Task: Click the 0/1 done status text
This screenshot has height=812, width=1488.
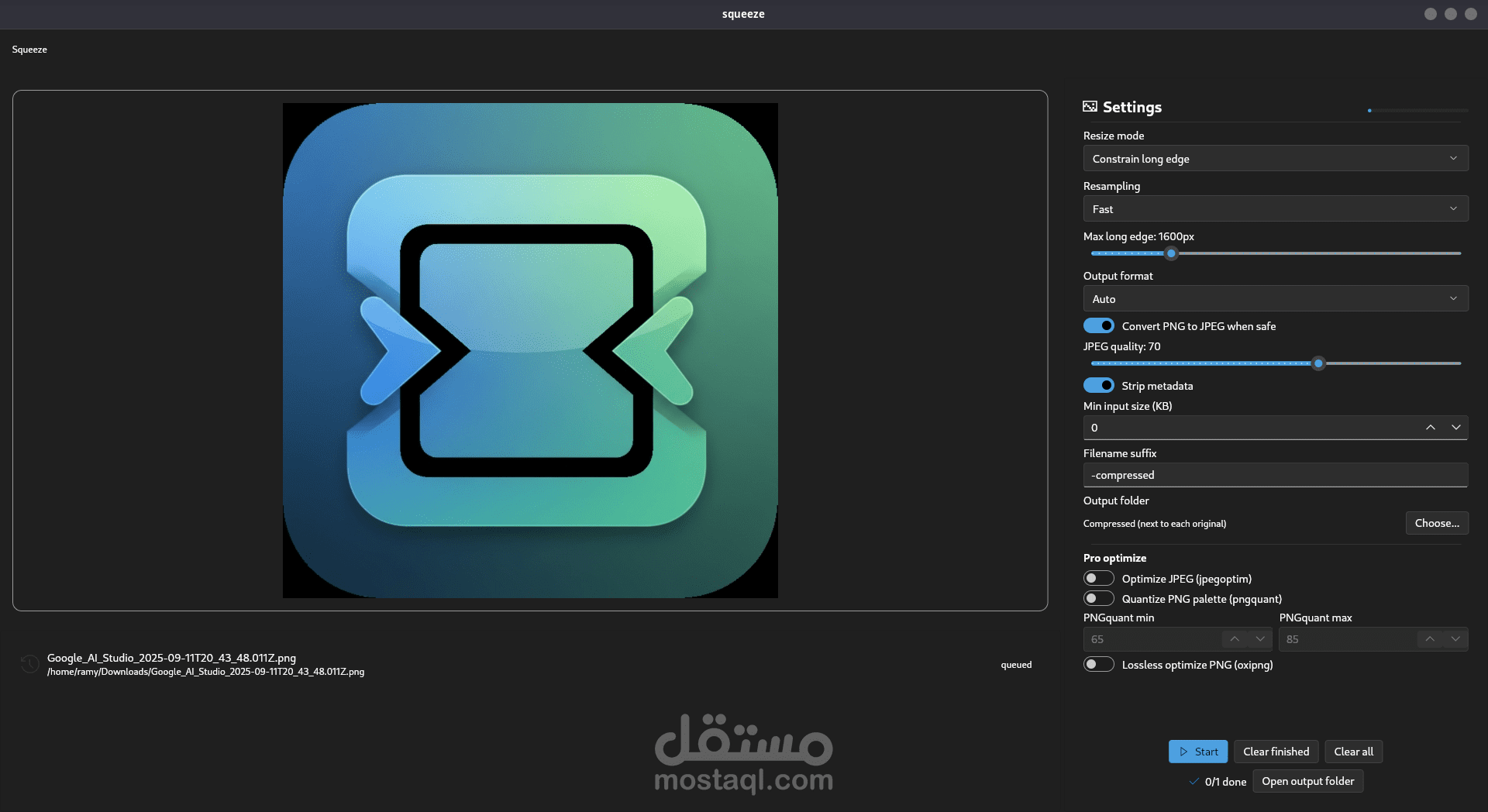Action: 1225,782
